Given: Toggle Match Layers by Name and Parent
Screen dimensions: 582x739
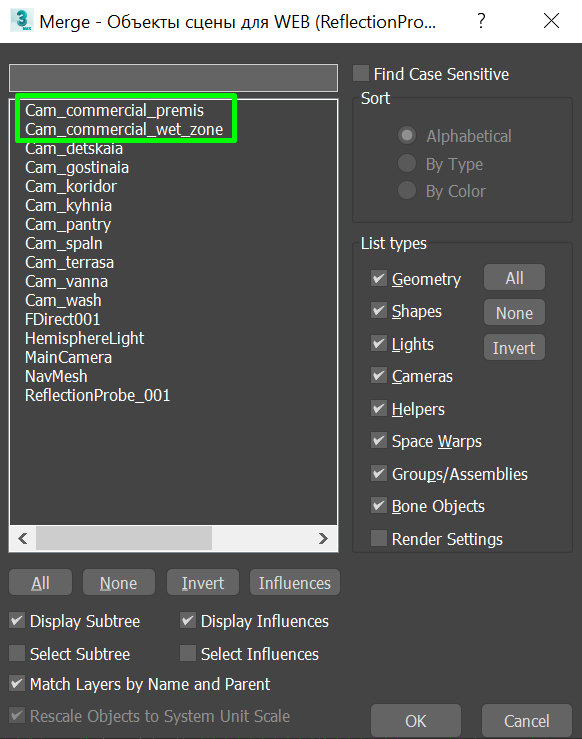Looking at the screenshot, I should click(x=17, y=683).
